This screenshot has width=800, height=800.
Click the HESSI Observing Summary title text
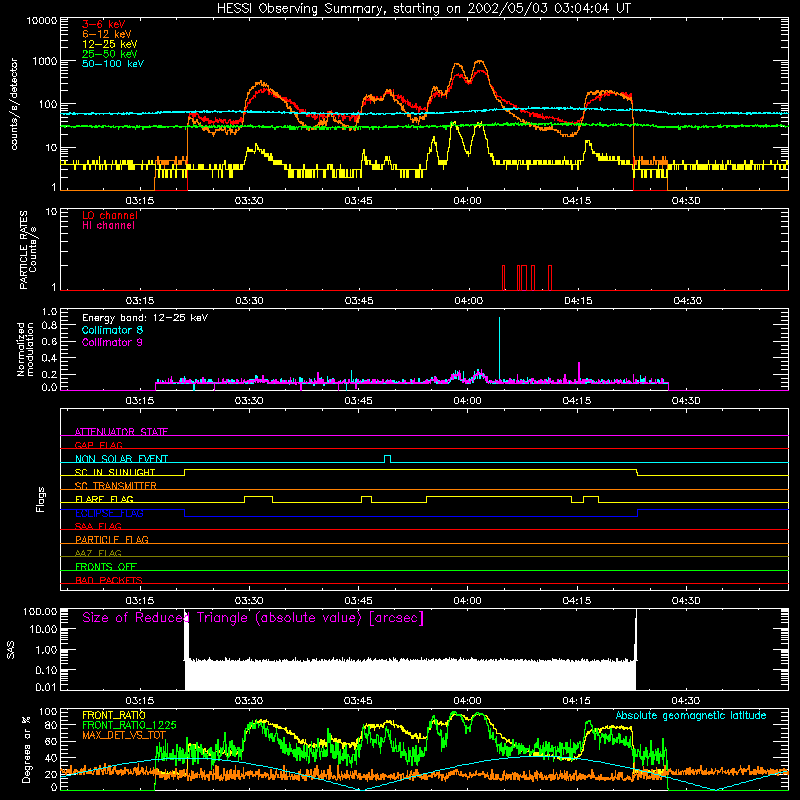(x=424, y=9)
